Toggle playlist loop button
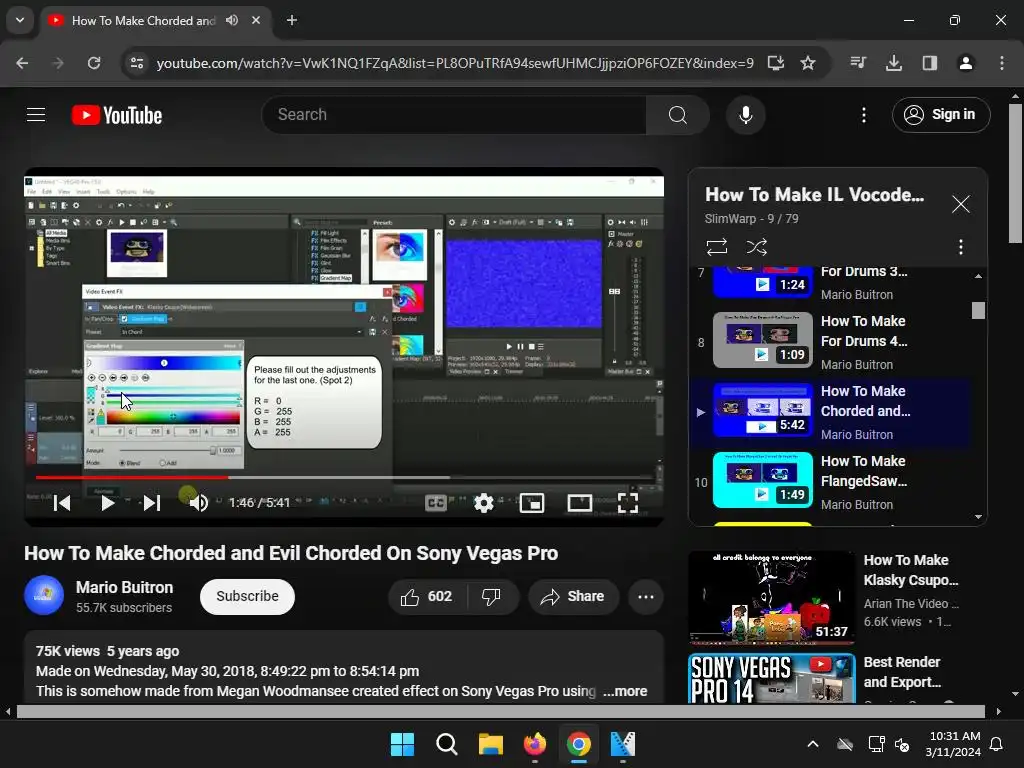This screenshot has height=768, width=1024. click(x=716, y=247)
